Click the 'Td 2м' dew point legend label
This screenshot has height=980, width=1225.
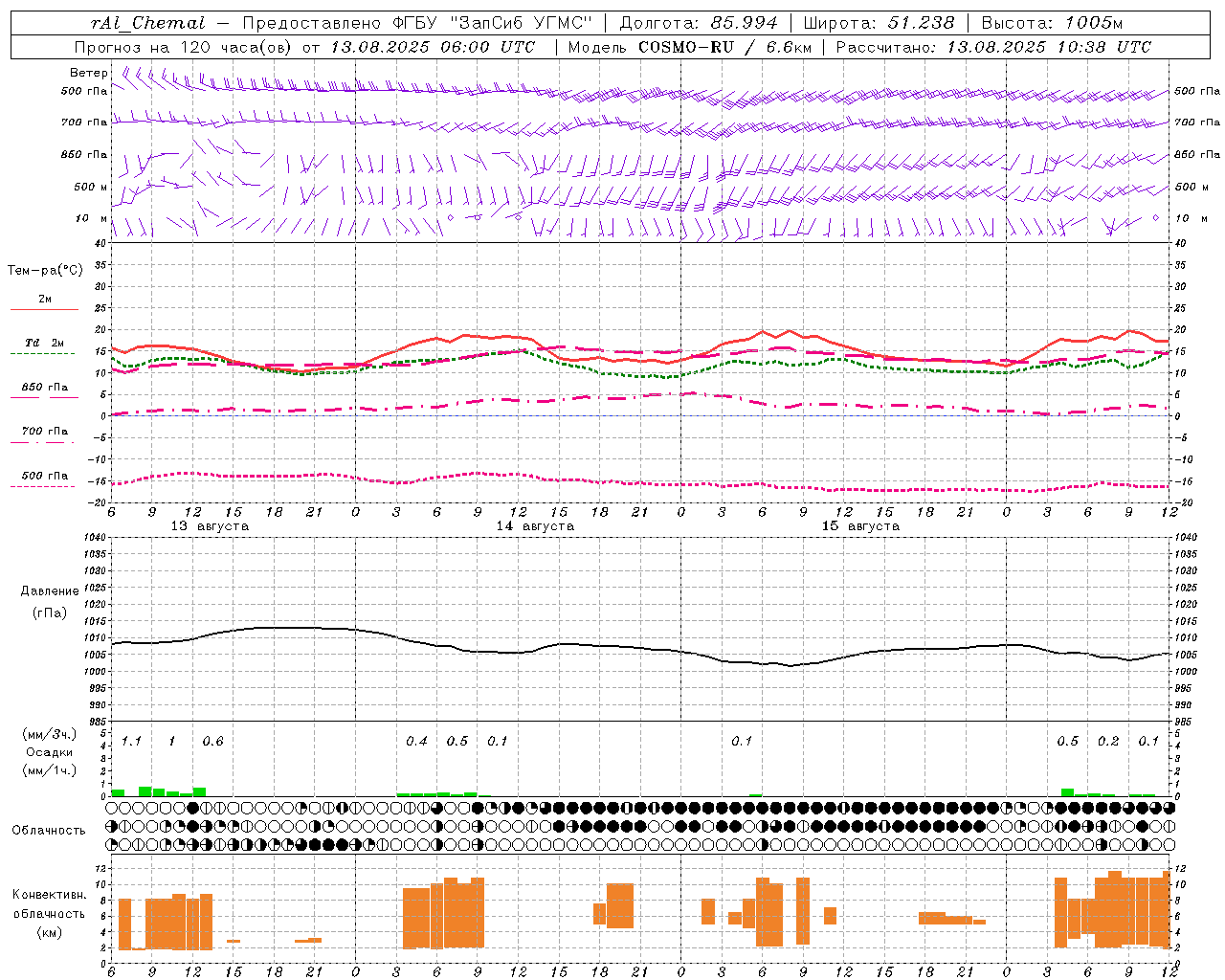pyautogui.click(x=44, y=343)
